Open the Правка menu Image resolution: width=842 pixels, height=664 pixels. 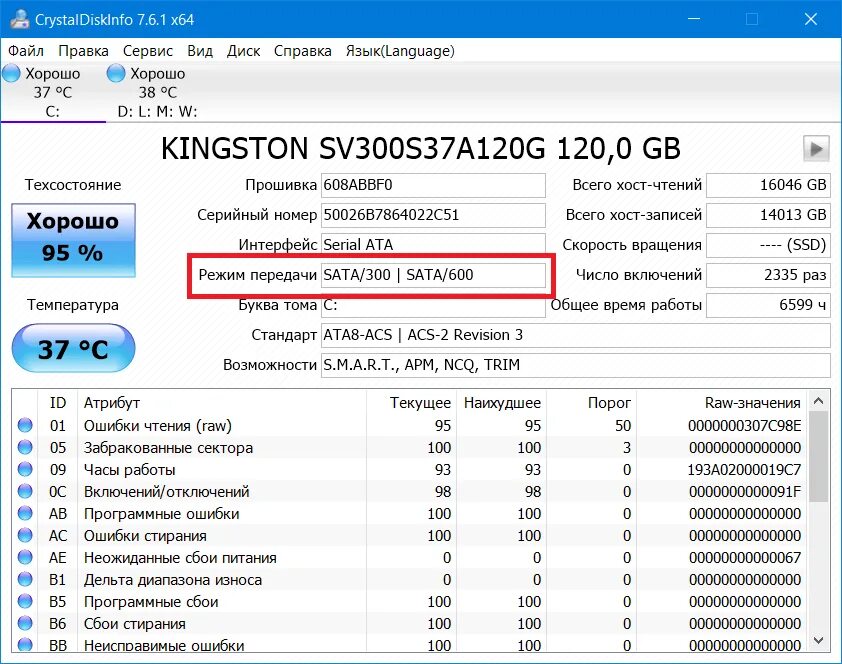click(x=83, y=51)
